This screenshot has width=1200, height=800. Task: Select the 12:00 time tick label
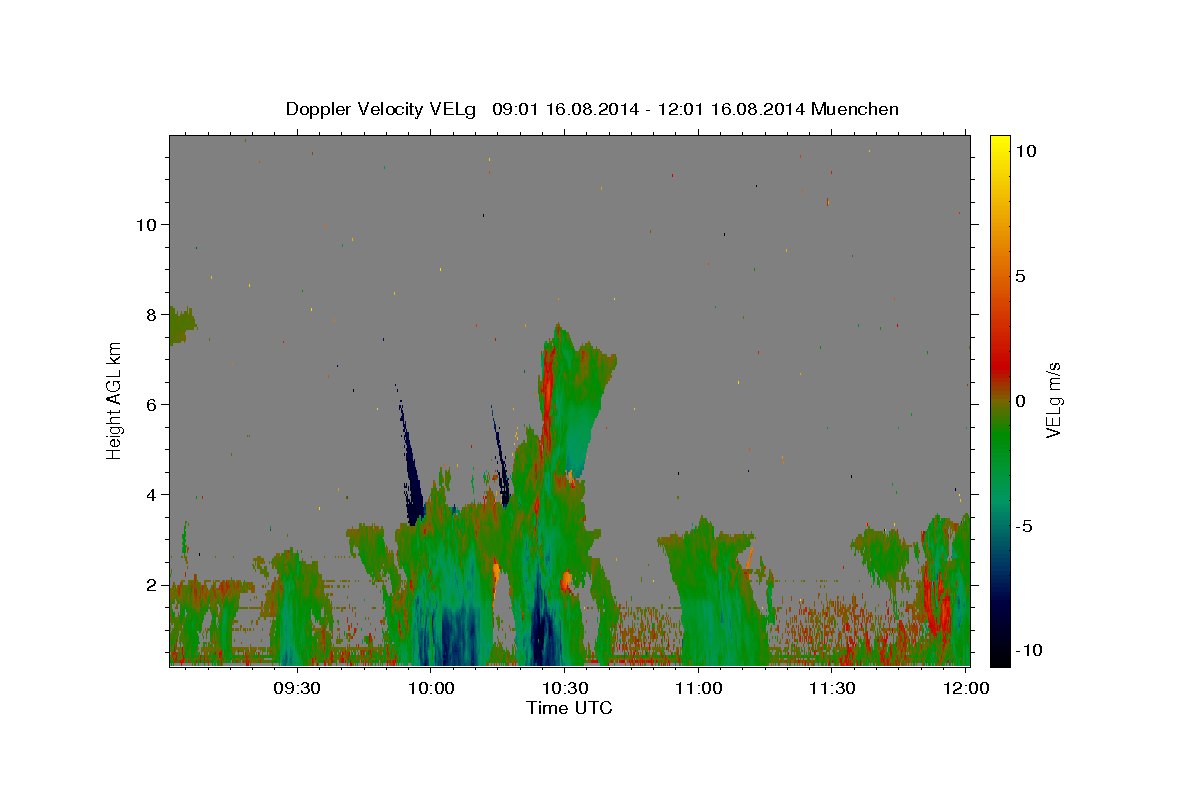pyautogui.click(x=965, y=688)
